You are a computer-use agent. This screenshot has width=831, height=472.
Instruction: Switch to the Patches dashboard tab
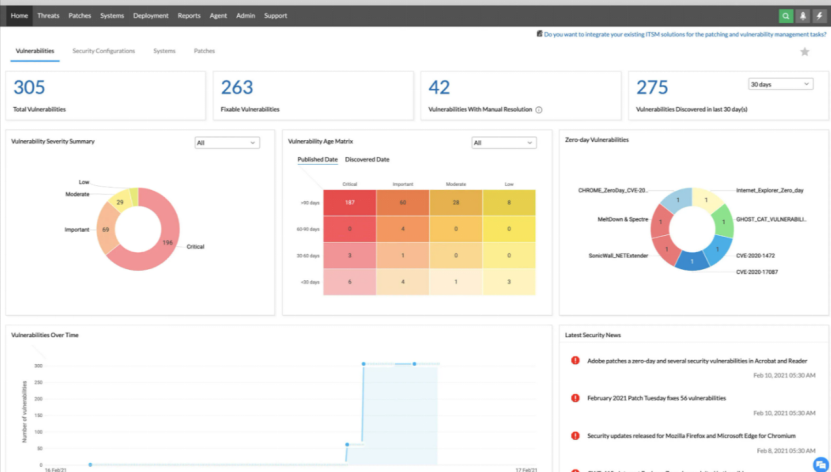pos(204,51)
